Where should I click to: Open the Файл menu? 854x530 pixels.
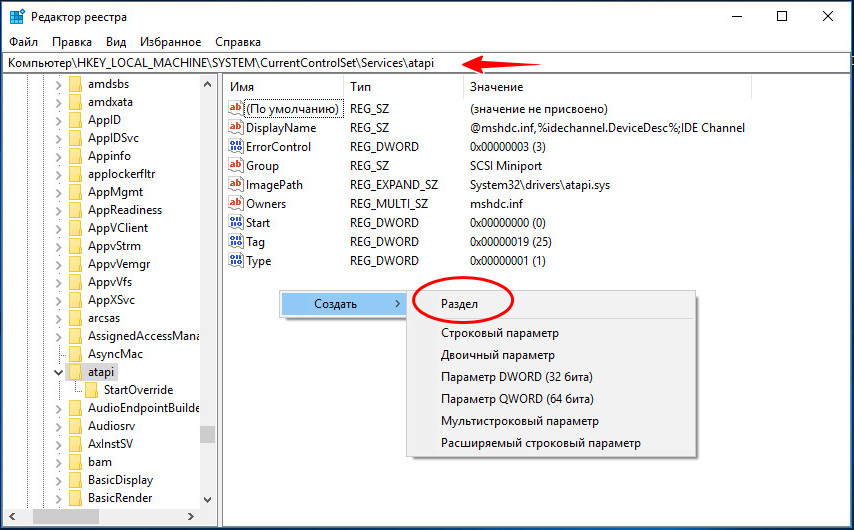pos(23,42)
